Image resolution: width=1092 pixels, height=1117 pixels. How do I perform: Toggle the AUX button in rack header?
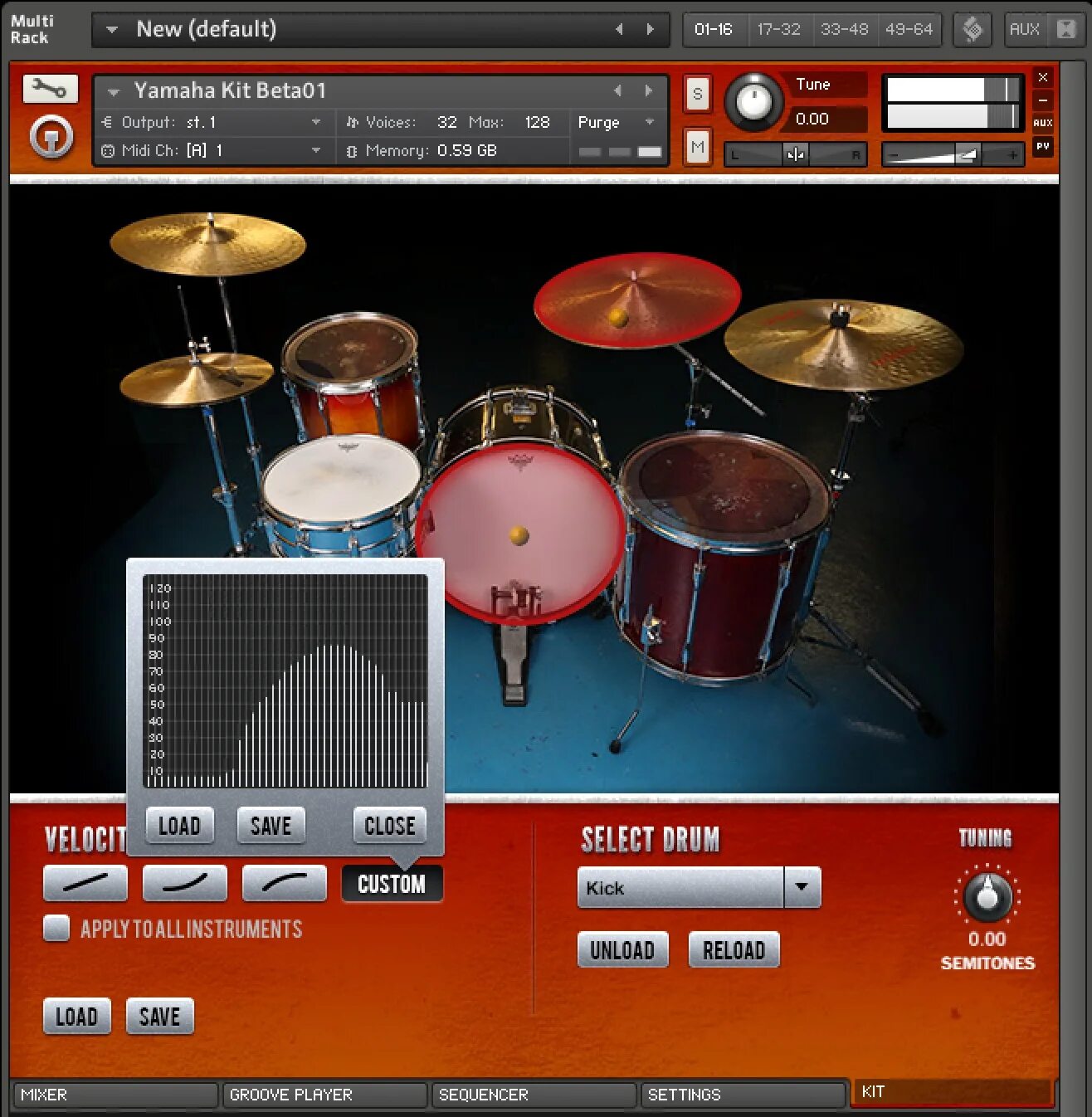(x=1025, y=29)
